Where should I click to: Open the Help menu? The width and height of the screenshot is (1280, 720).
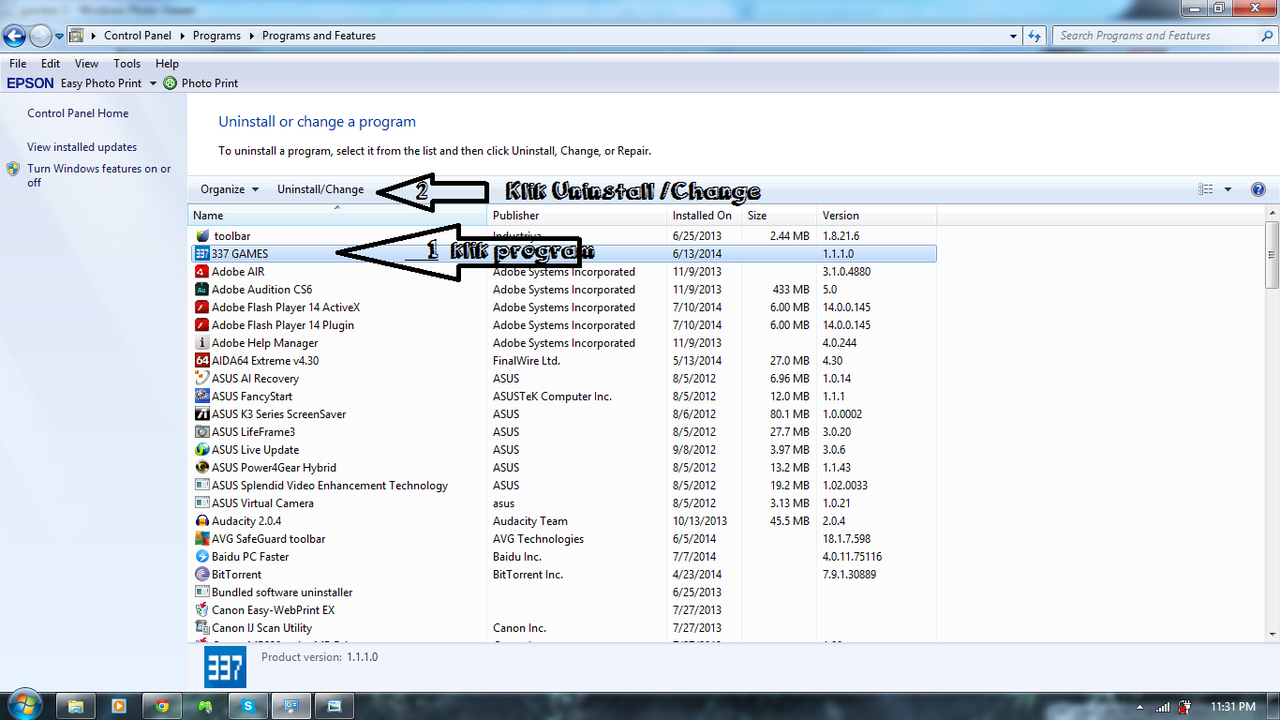click(x=167, y=63)
